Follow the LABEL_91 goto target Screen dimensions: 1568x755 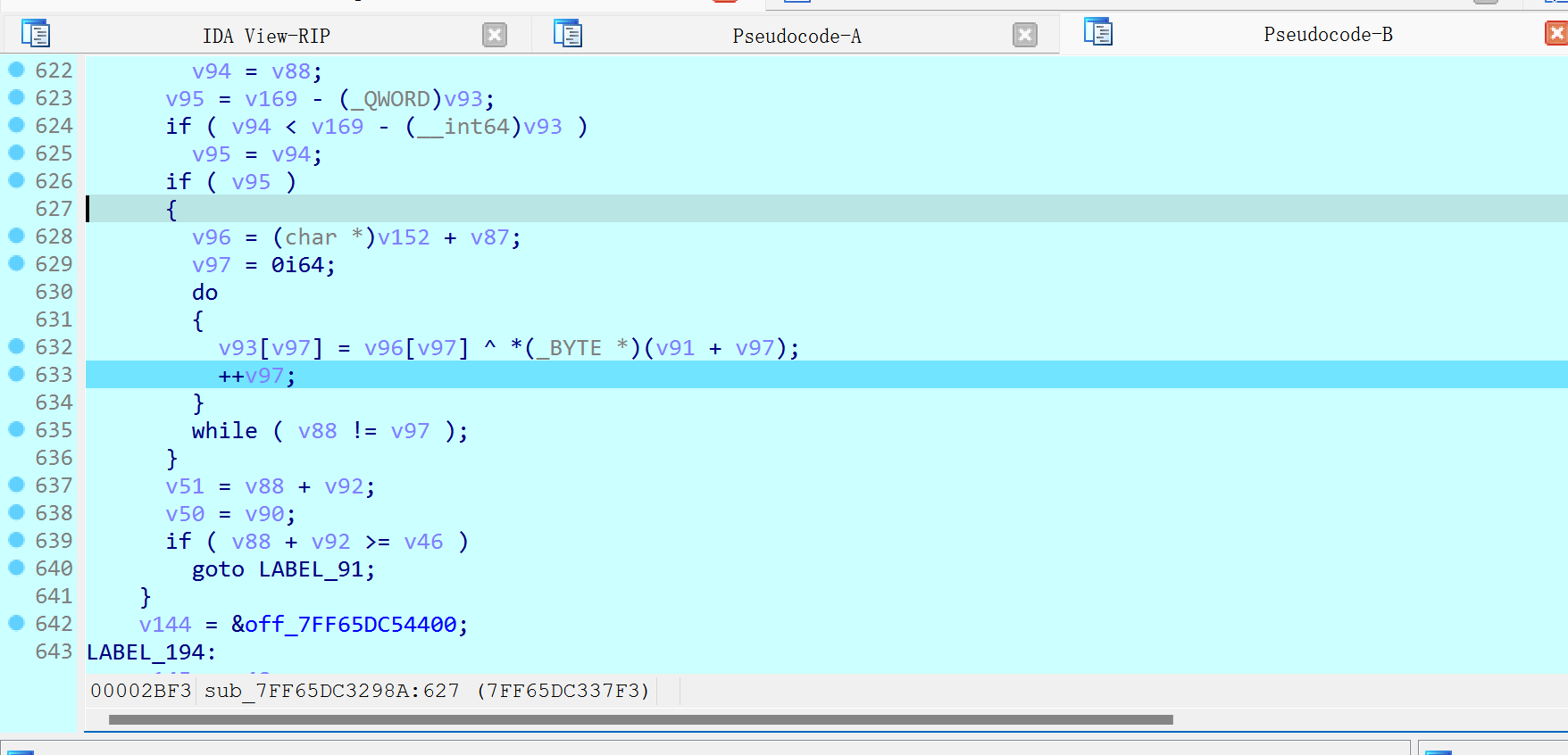coord(315,569)
